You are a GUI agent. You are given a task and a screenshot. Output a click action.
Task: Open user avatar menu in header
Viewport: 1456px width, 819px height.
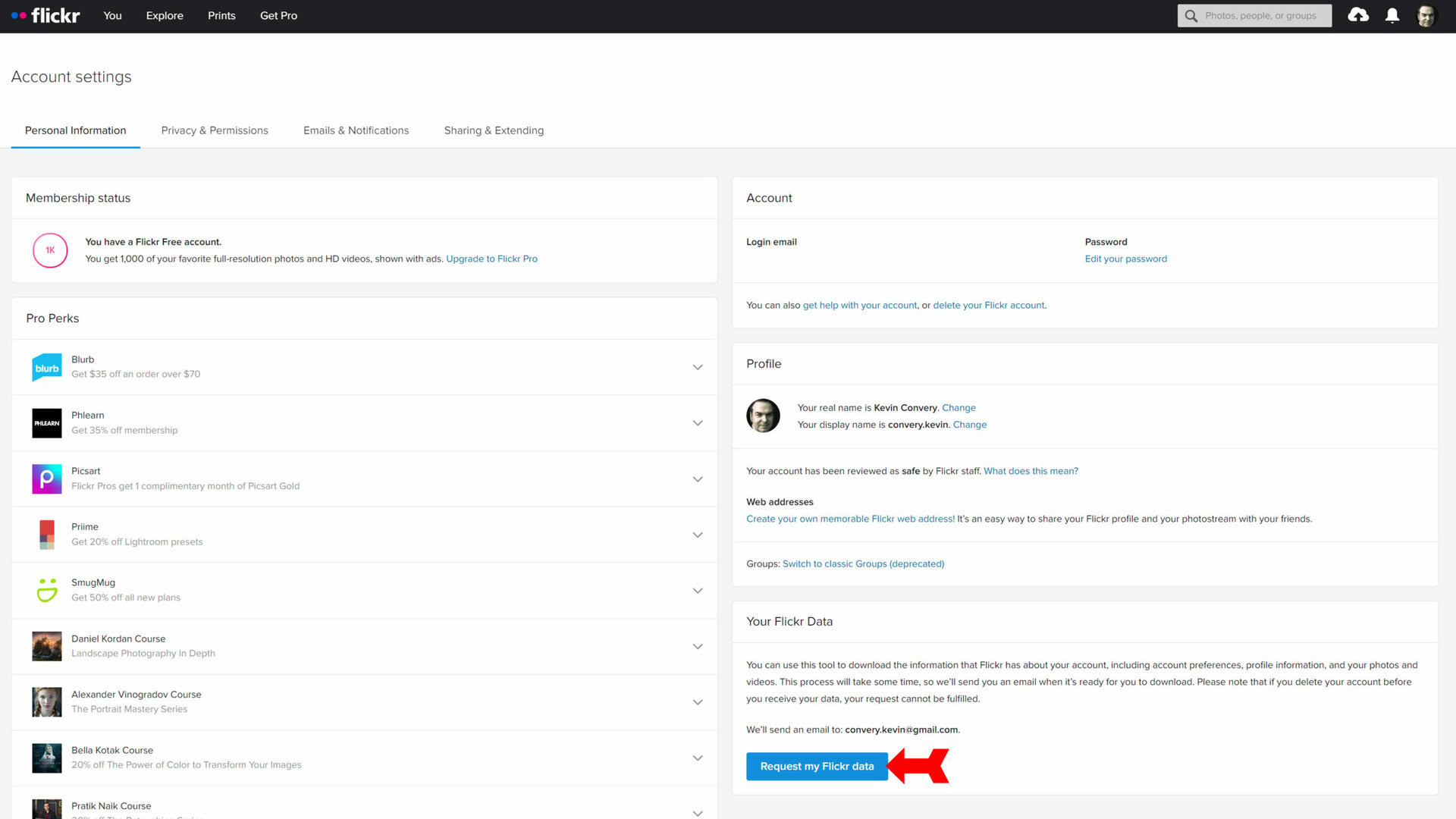pos(1426,15)
